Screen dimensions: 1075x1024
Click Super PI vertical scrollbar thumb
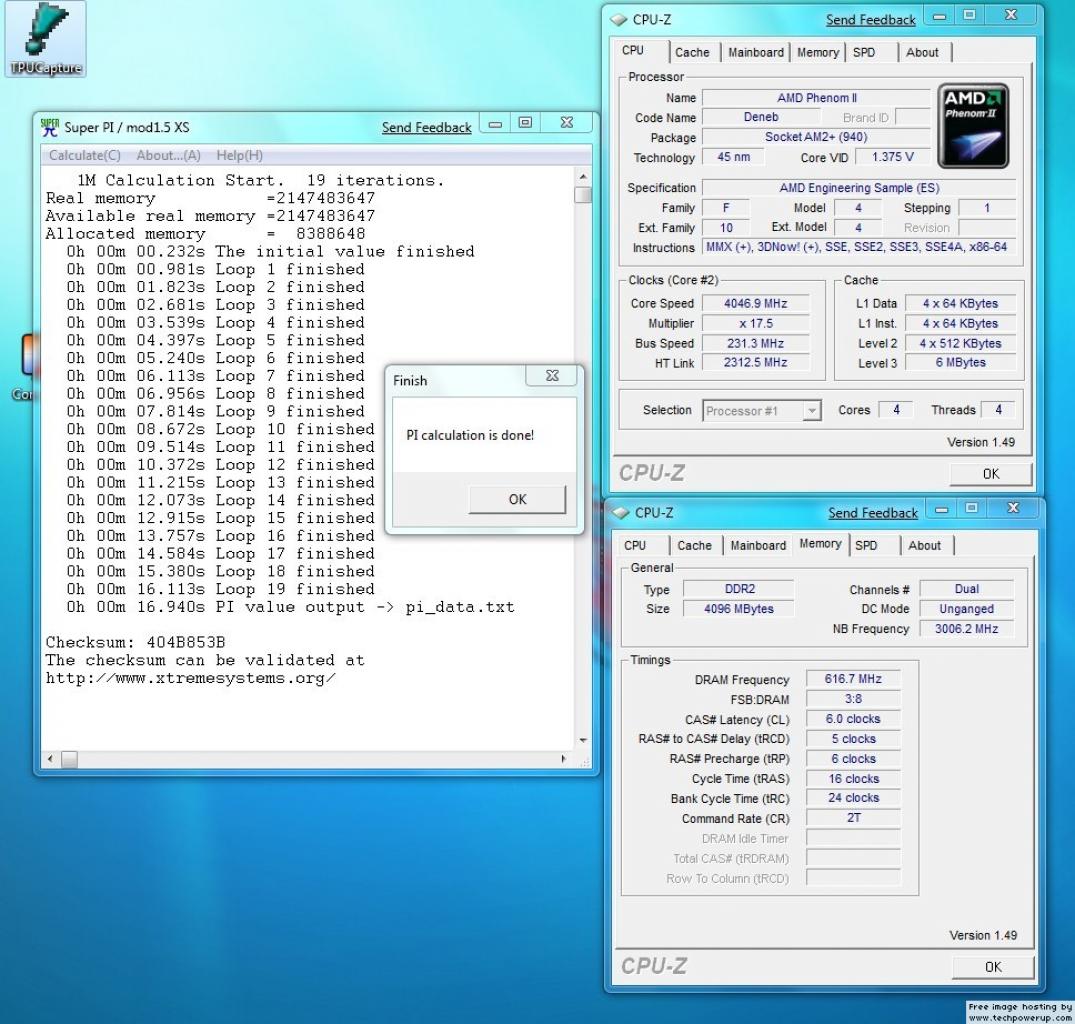pyautogui.click(x=583, y=195)
